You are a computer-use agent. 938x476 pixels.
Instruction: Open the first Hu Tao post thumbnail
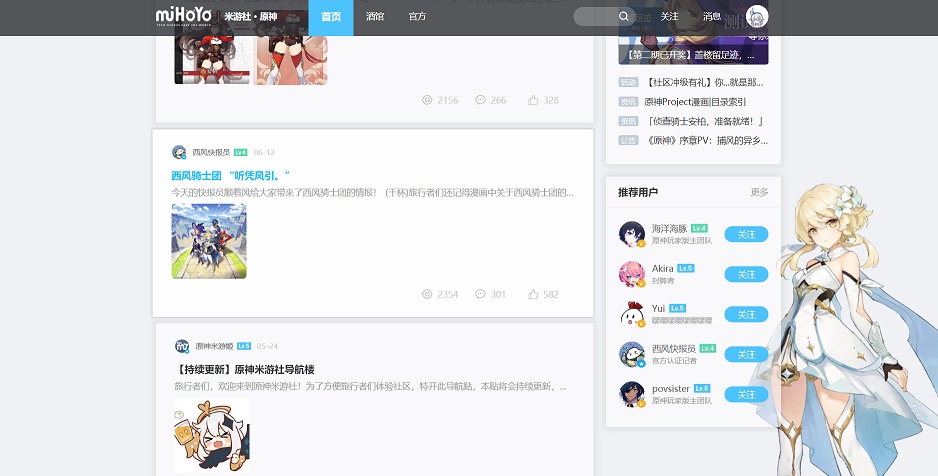212,59
